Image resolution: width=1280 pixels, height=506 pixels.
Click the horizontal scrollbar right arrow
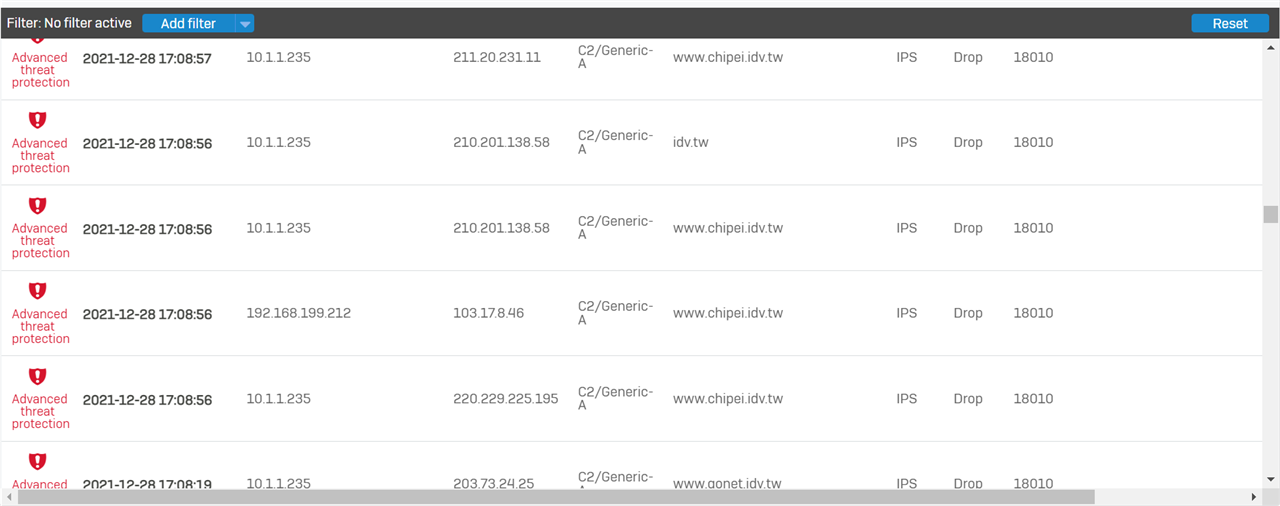[1254, 497]
